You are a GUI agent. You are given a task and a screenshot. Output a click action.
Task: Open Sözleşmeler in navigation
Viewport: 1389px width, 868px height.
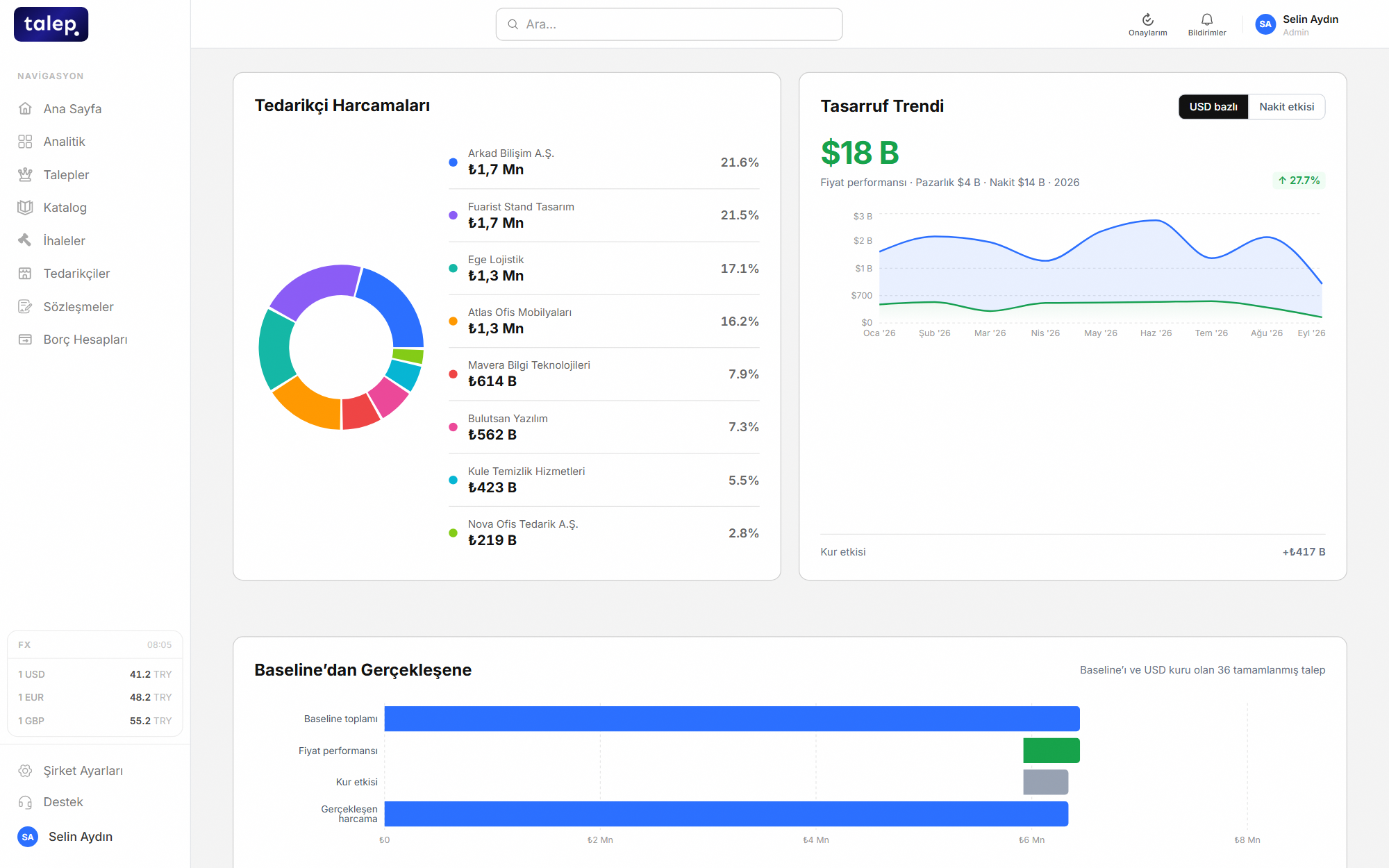(x=78, y=307)
